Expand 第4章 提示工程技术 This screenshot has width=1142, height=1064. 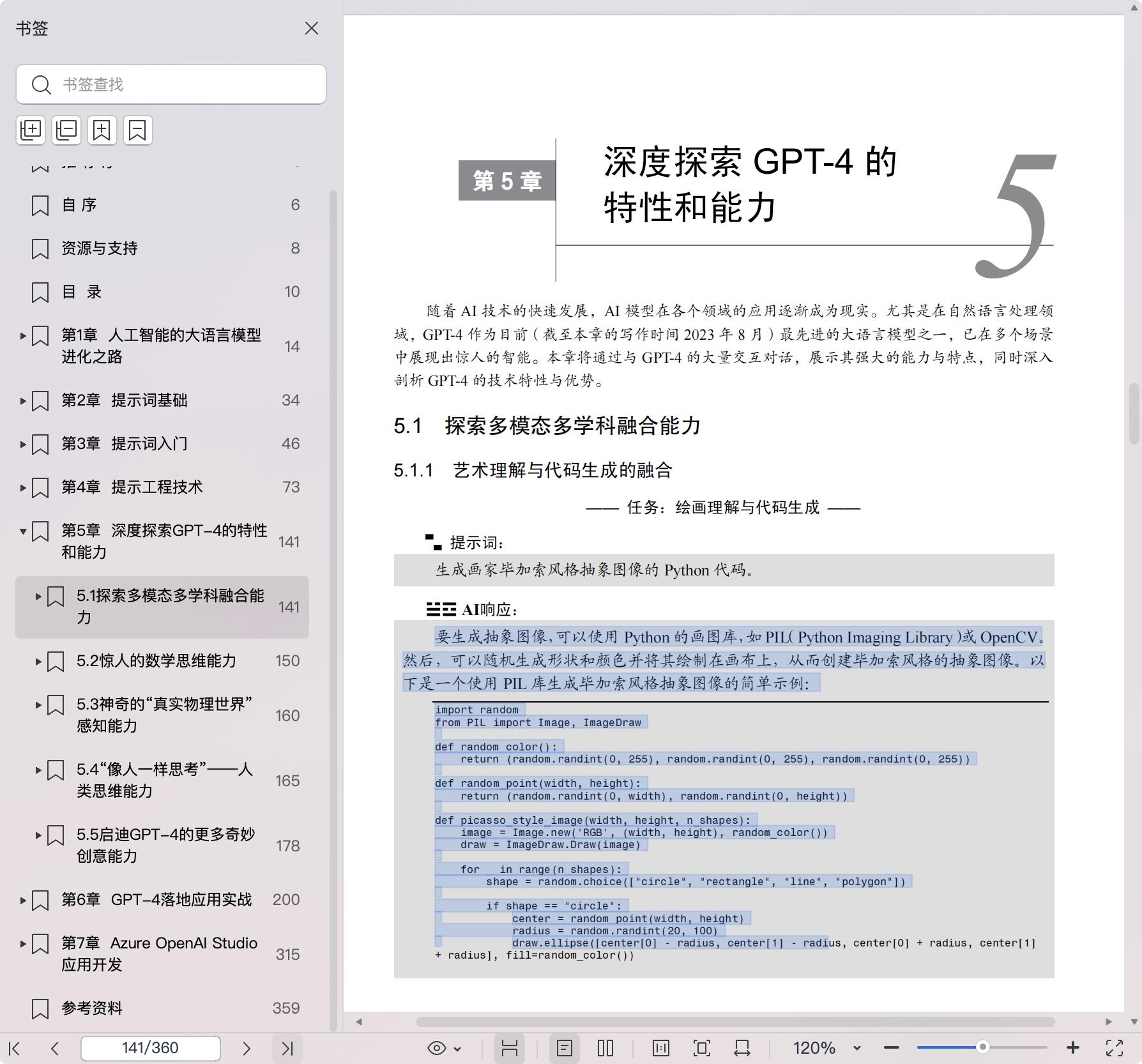23,488
